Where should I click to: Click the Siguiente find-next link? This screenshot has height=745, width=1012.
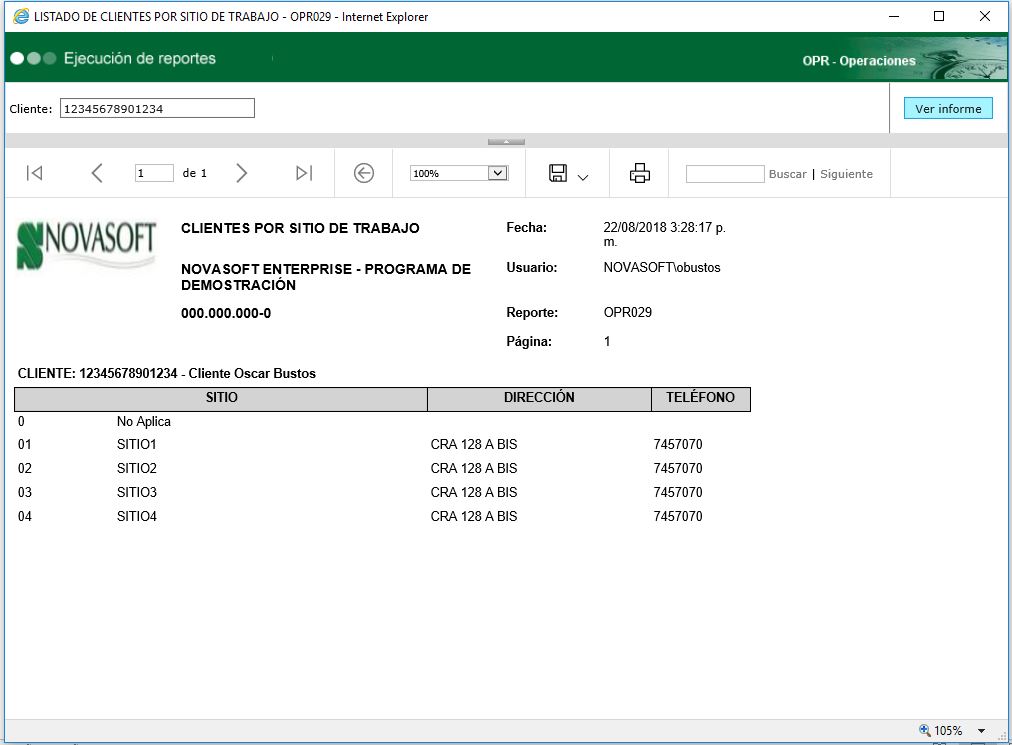846,174
